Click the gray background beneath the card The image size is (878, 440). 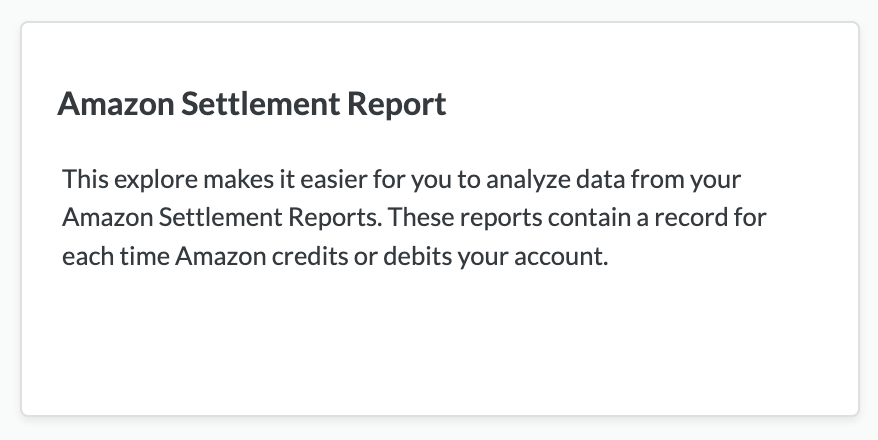pyautogui.click(x=438, y=430)
